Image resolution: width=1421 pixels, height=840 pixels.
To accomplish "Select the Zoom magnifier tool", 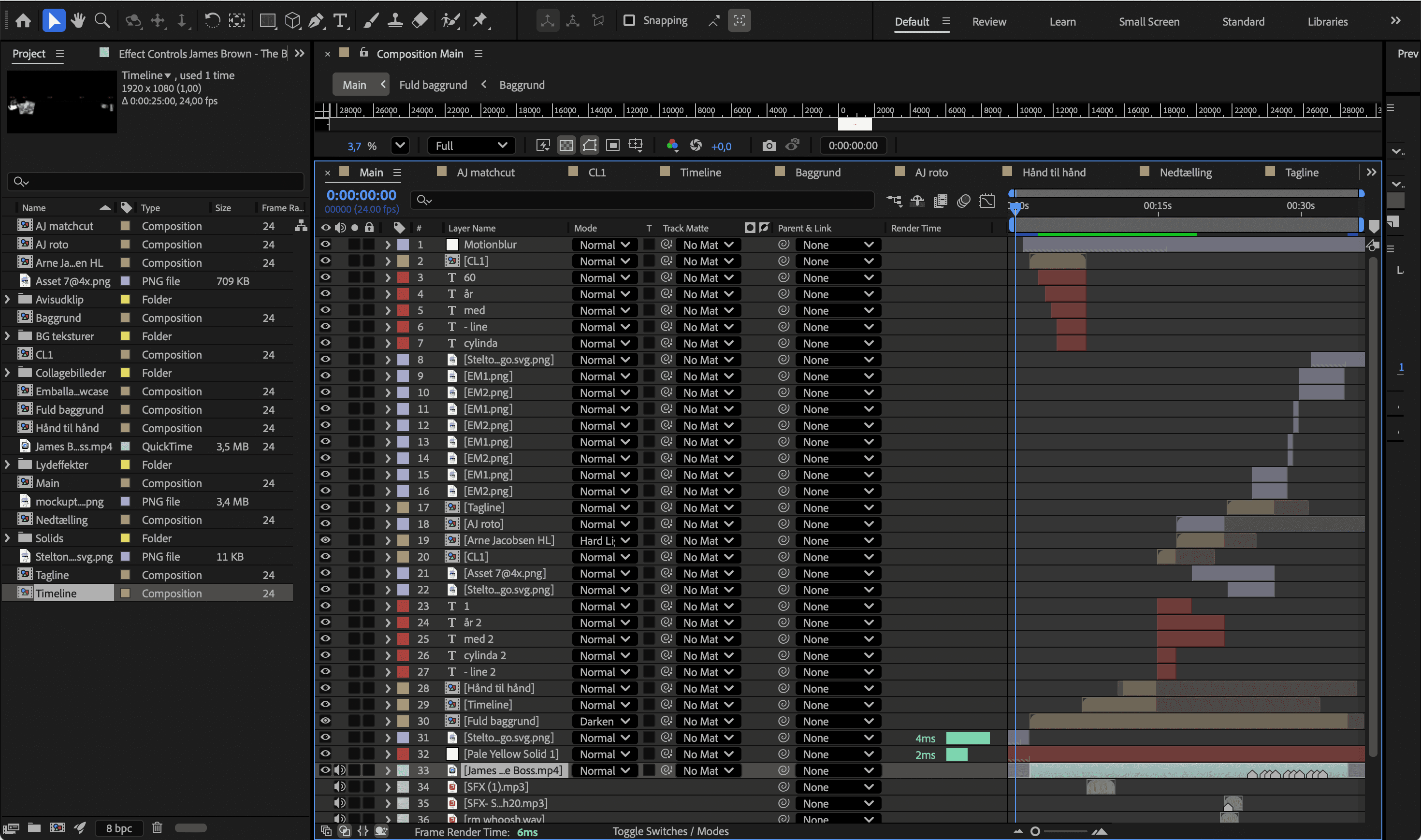I will [x=102, y=21].
